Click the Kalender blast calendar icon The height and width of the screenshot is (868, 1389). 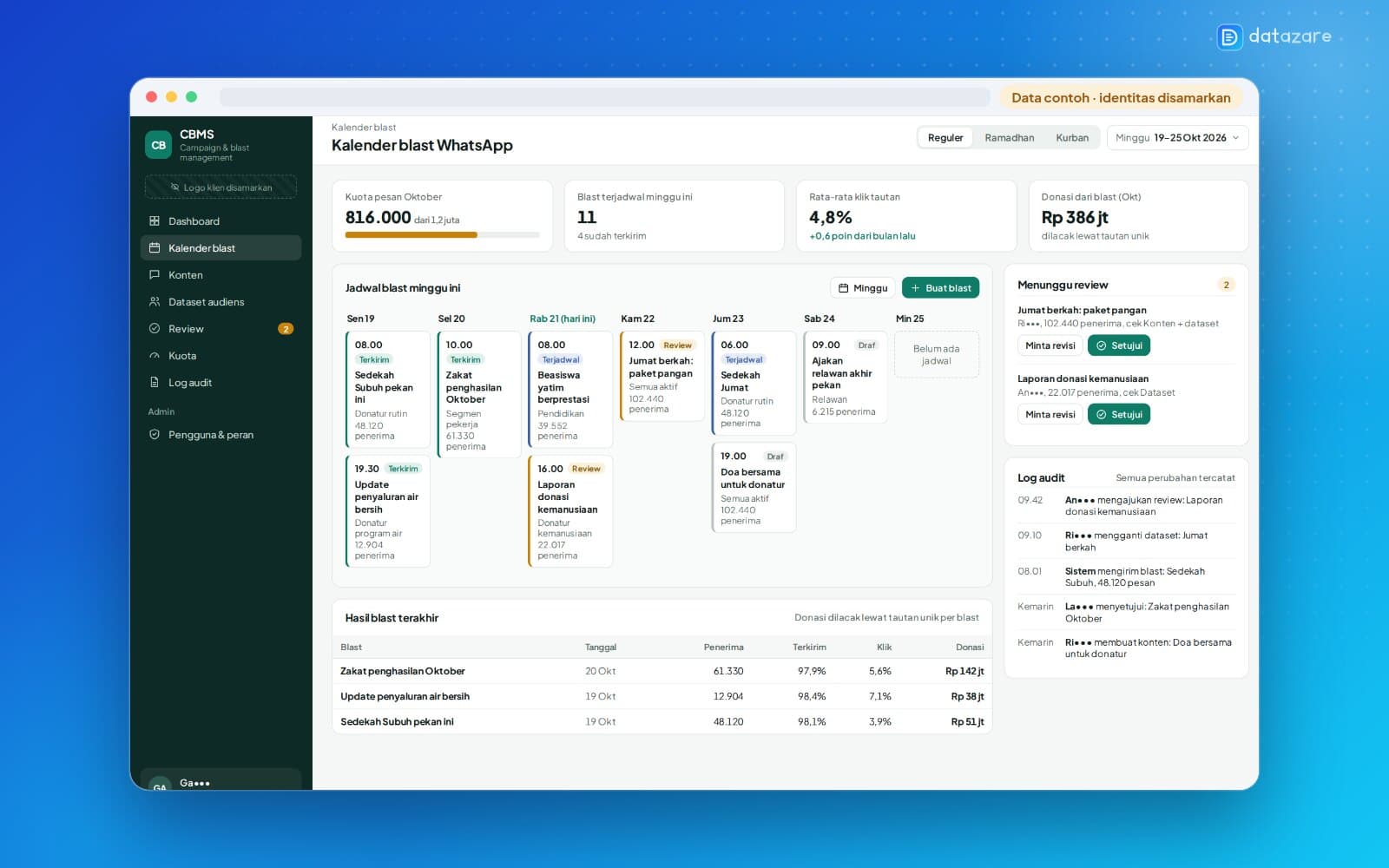pos(155,248)
